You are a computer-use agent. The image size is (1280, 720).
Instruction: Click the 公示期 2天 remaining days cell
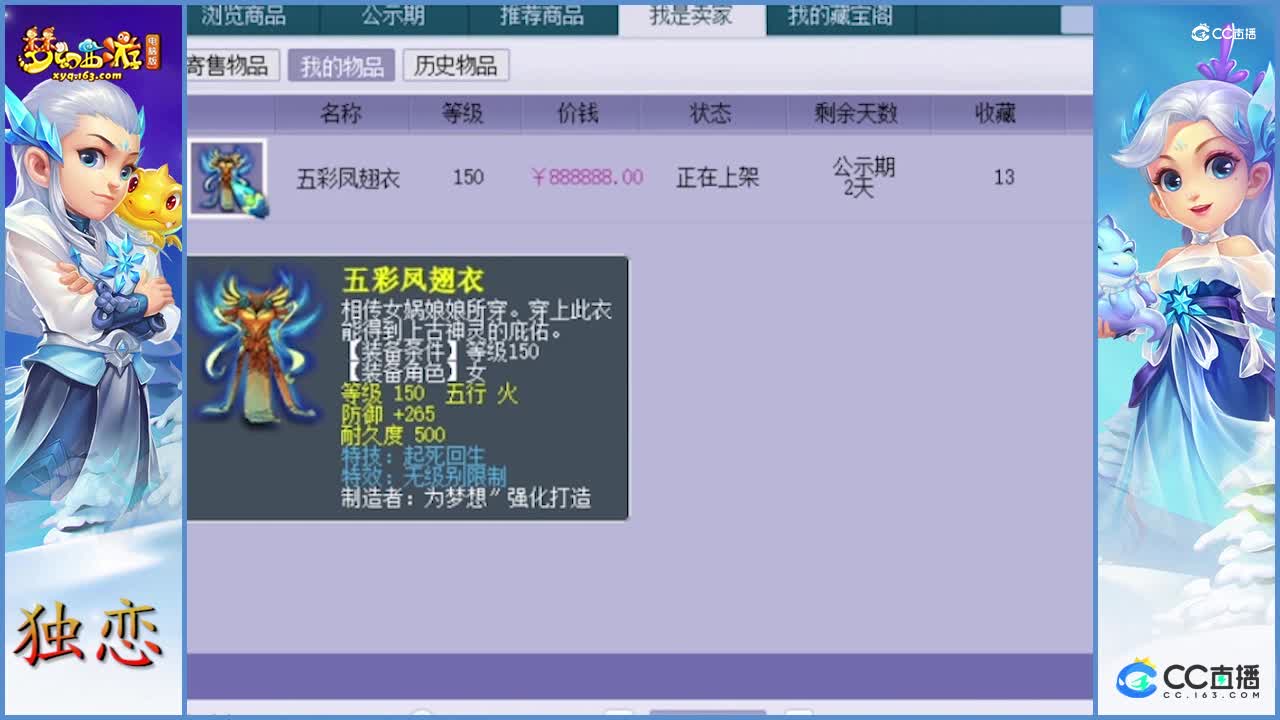[863, 177]
